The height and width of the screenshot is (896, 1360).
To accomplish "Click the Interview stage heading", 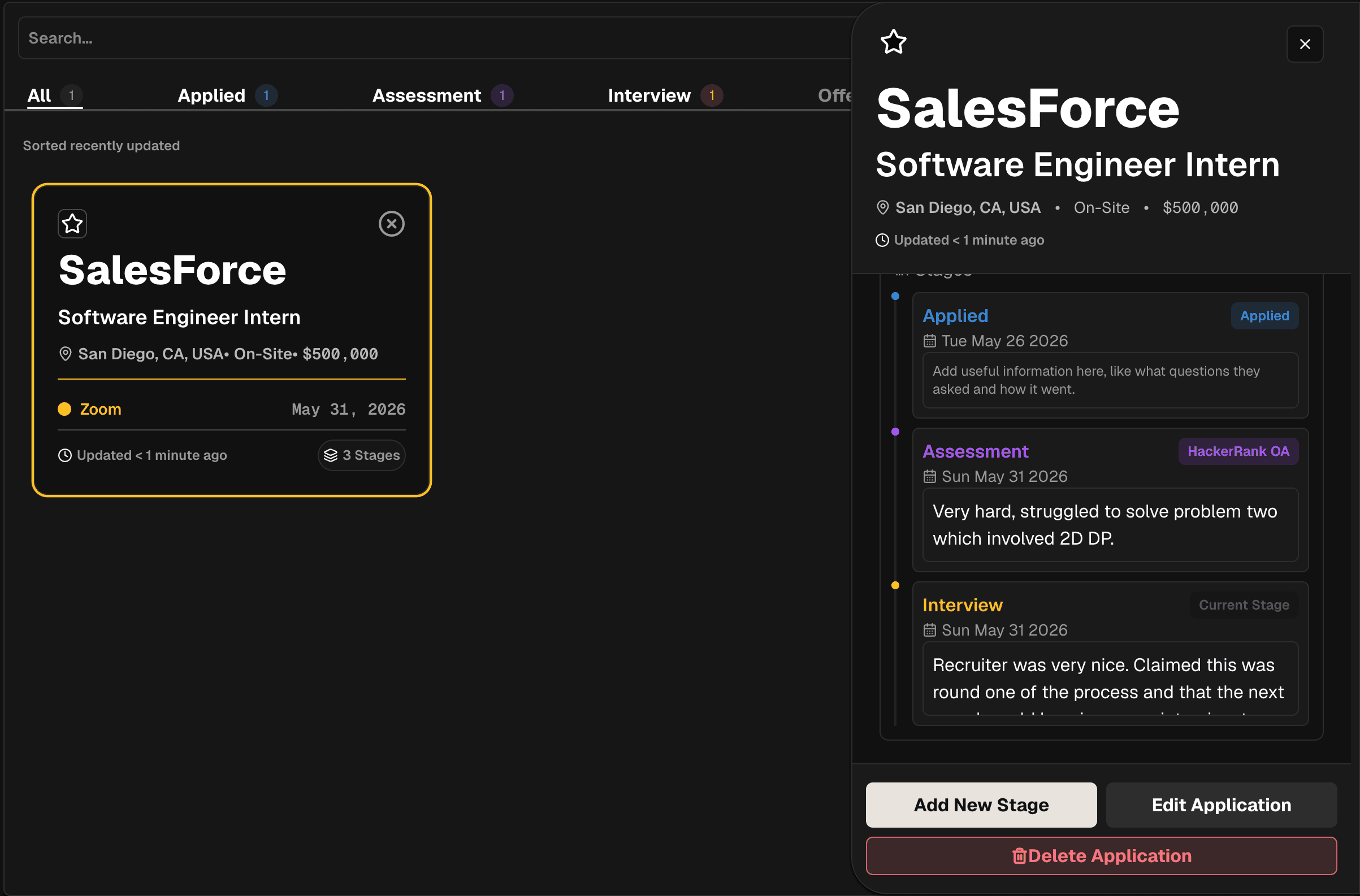I will click(x=963, y=605).
